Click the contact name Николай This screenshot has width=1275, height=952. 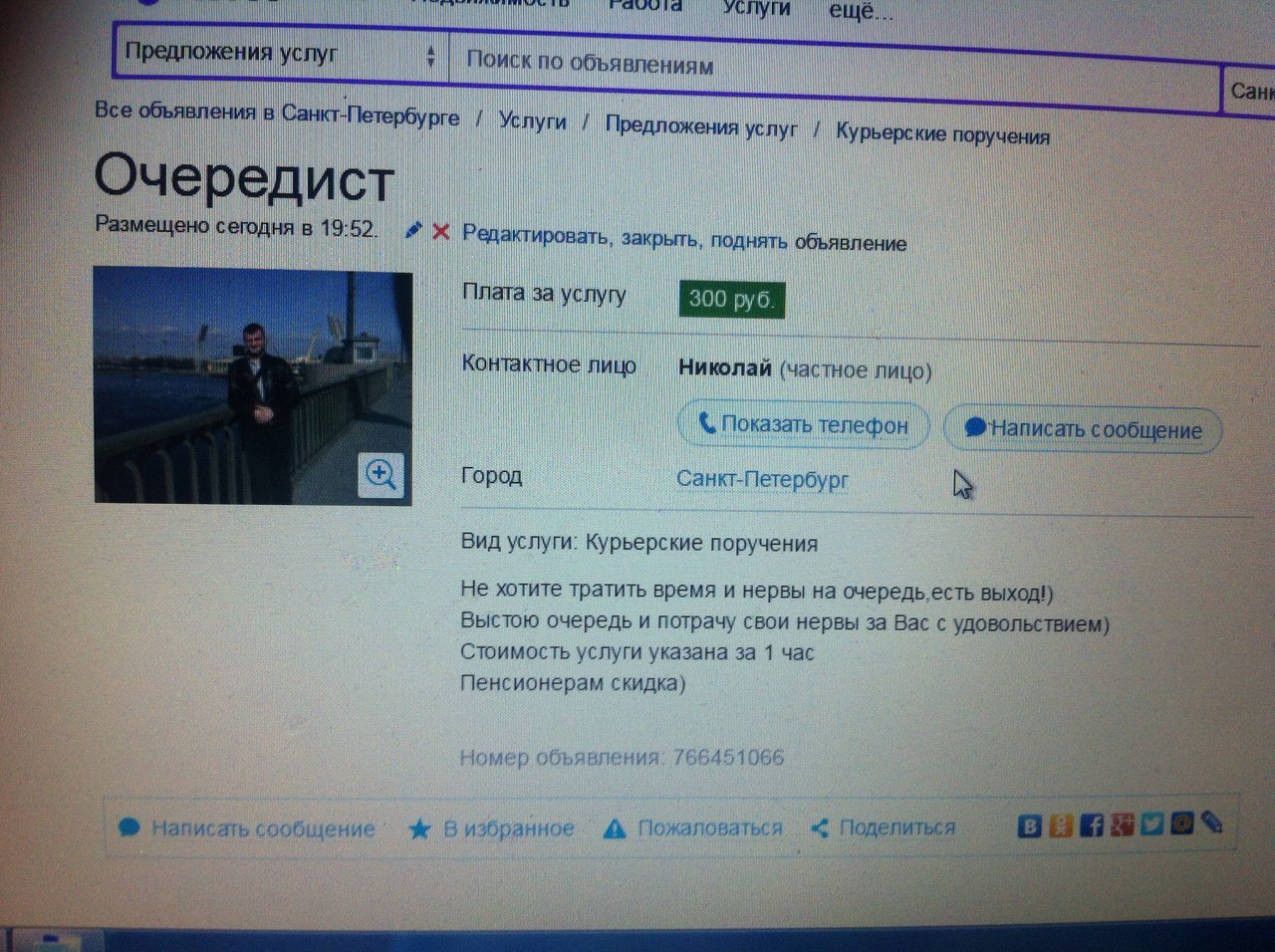724,367
